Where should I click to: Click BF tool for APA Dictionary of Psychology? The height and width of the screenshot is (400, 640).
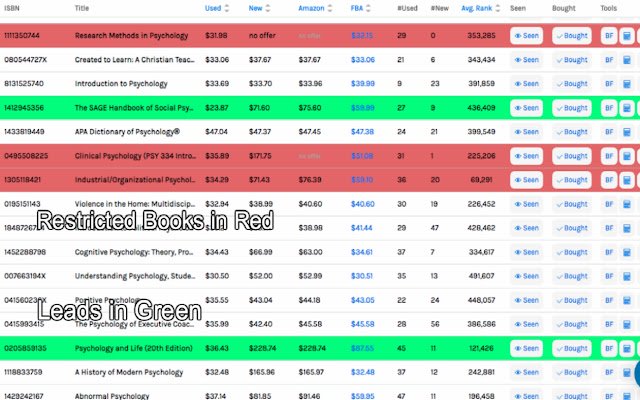(609, 132)
